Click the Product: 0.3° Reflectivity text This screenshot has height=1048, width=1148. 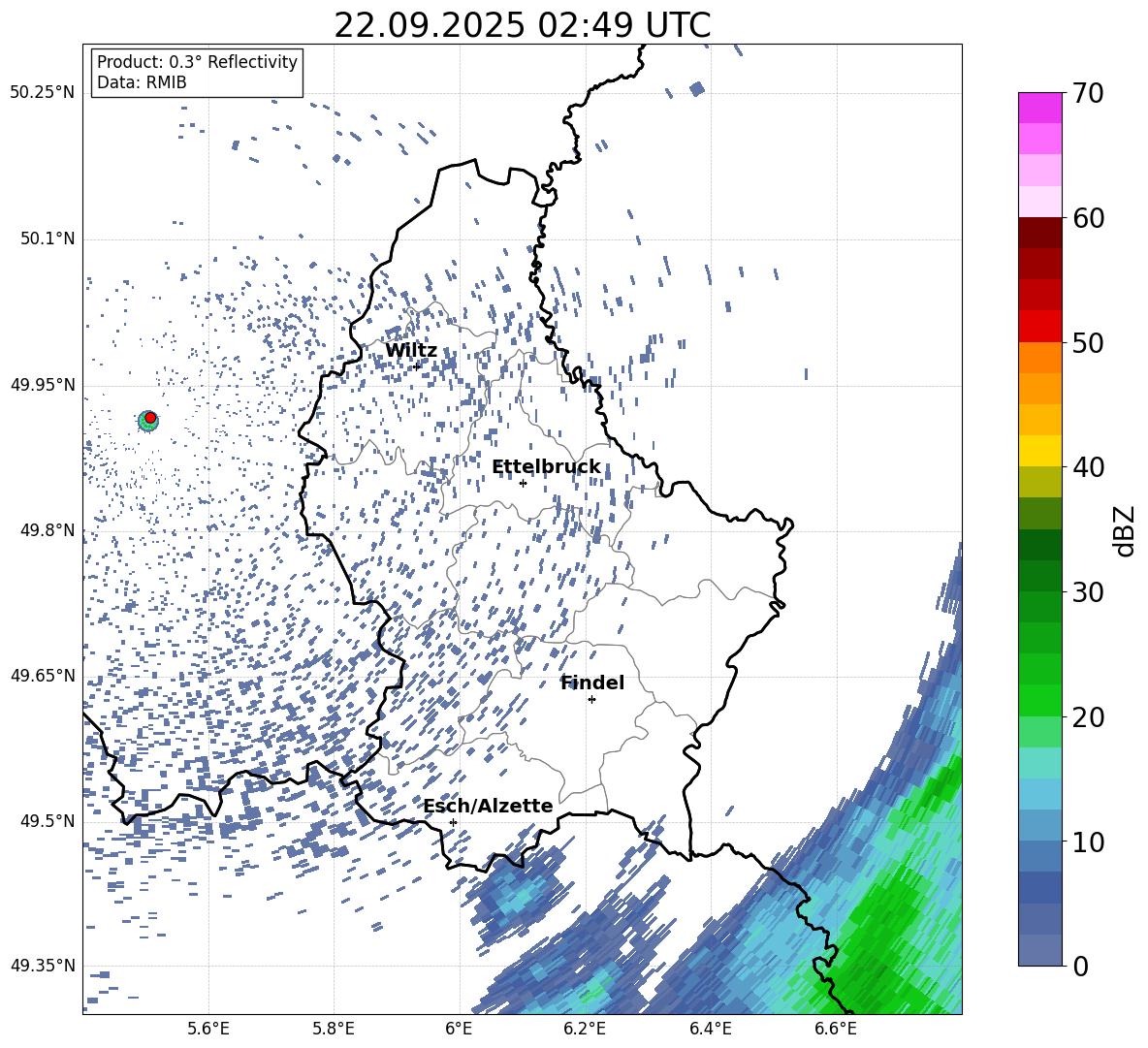coord(197,62)
